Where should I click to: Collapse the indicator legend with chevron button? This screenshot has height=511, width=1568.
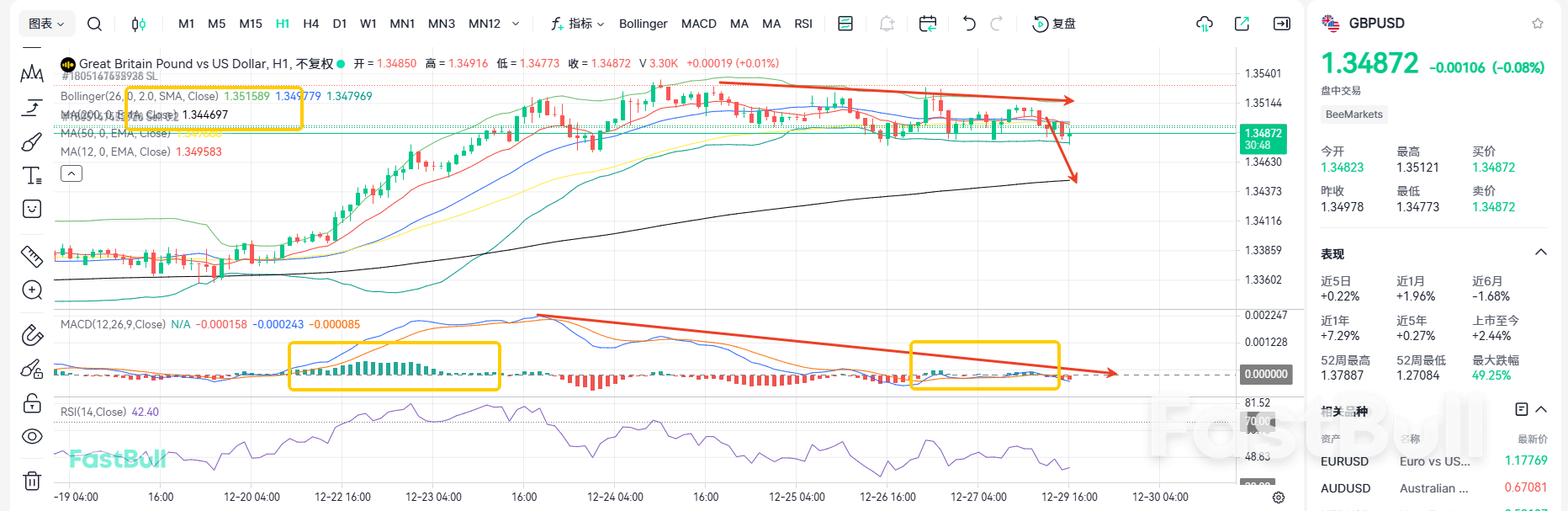[x=72, y=173]
